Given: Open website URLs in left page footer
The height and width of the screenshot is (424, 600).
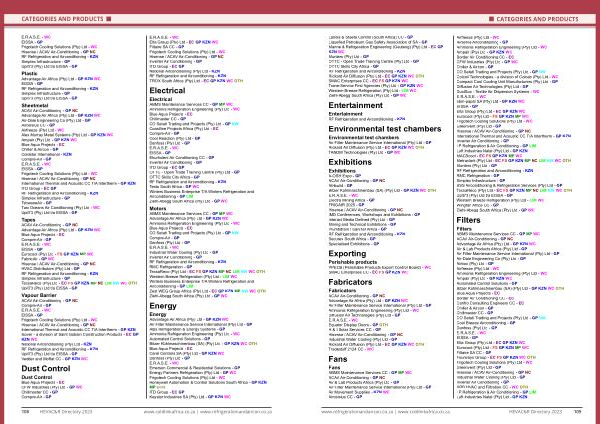Looking at the screenshot, I should tap(208, 412).
